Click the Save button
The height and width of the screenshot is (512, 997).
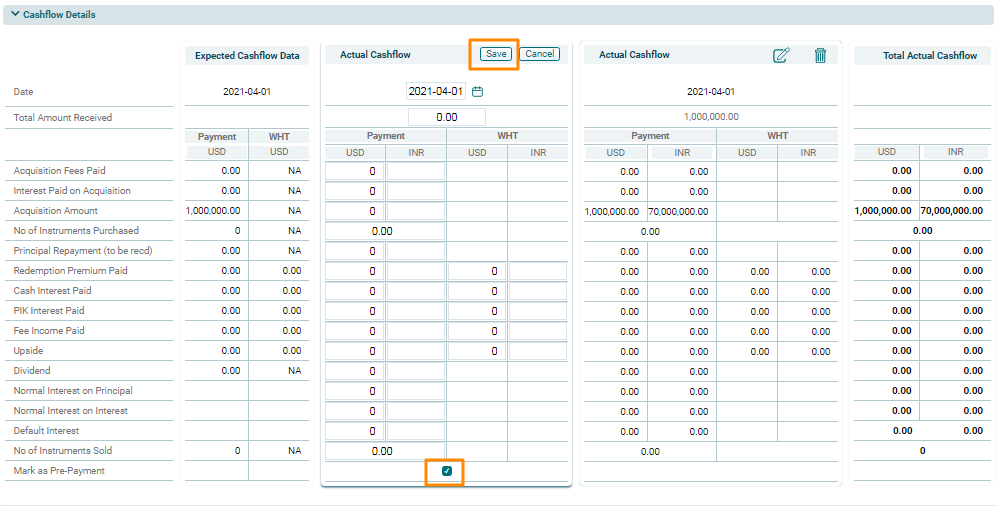pos(496,54)
